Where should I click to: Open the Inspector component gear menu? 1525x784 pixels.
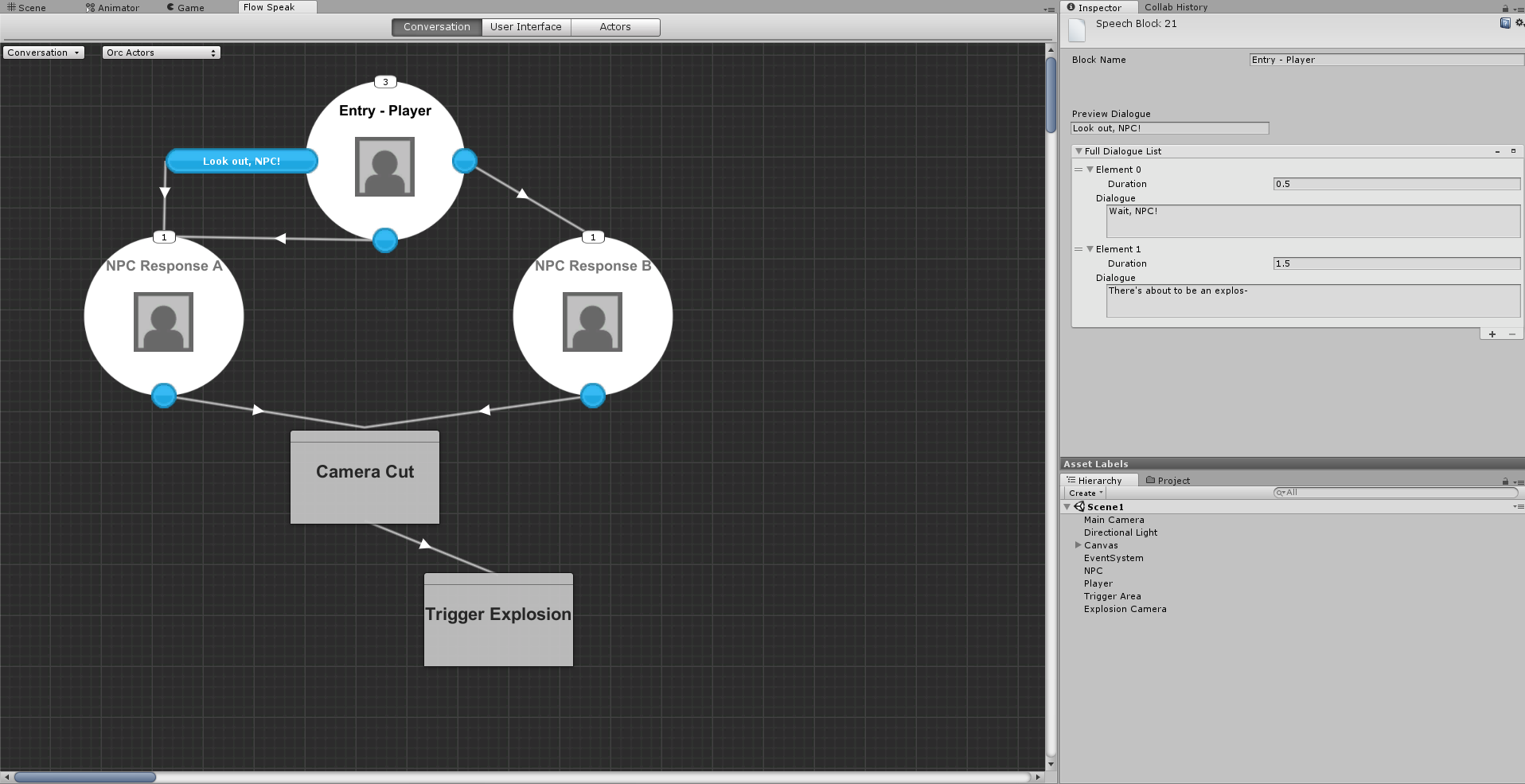(1519, 23)
